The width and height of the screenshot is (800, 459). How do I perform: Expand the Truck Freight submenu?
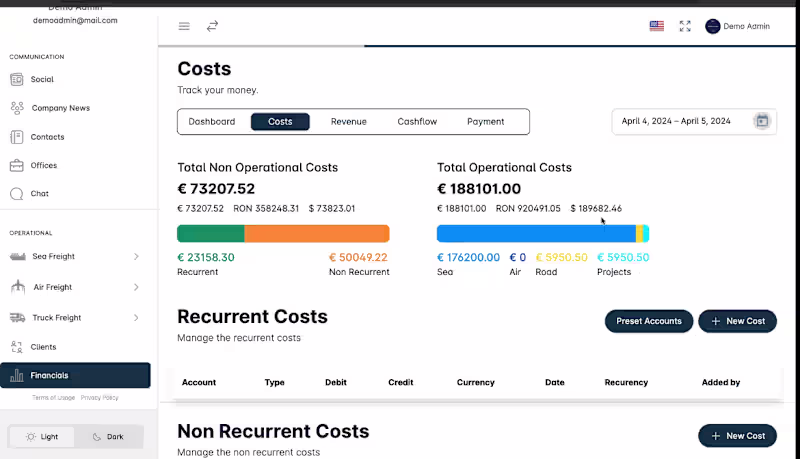(136, 318)
